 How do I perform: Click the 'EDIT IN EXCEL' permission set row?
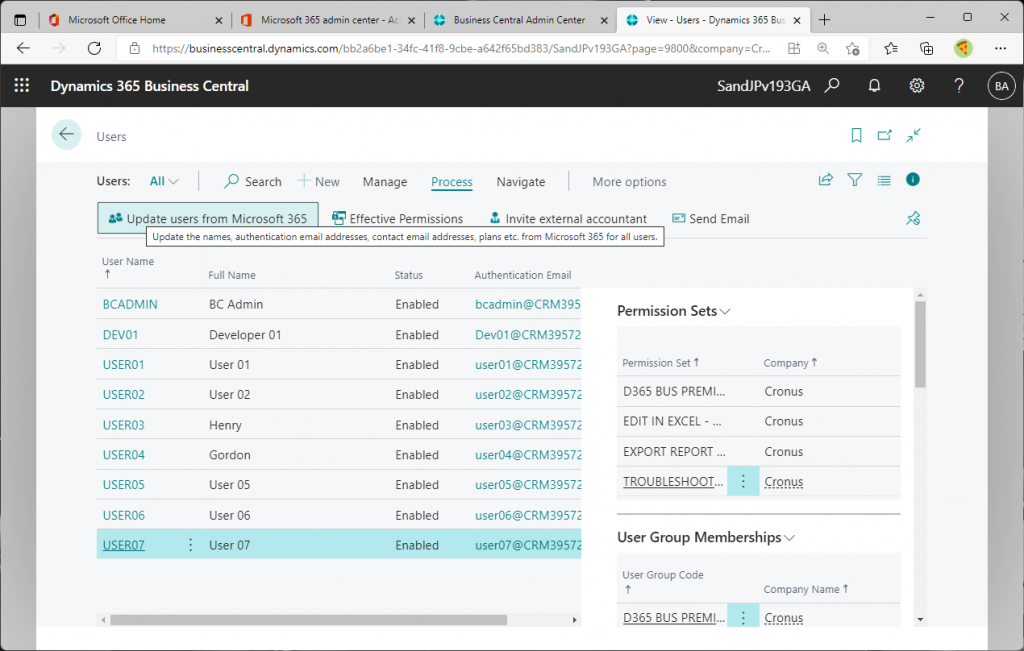(x=758, y=421)
